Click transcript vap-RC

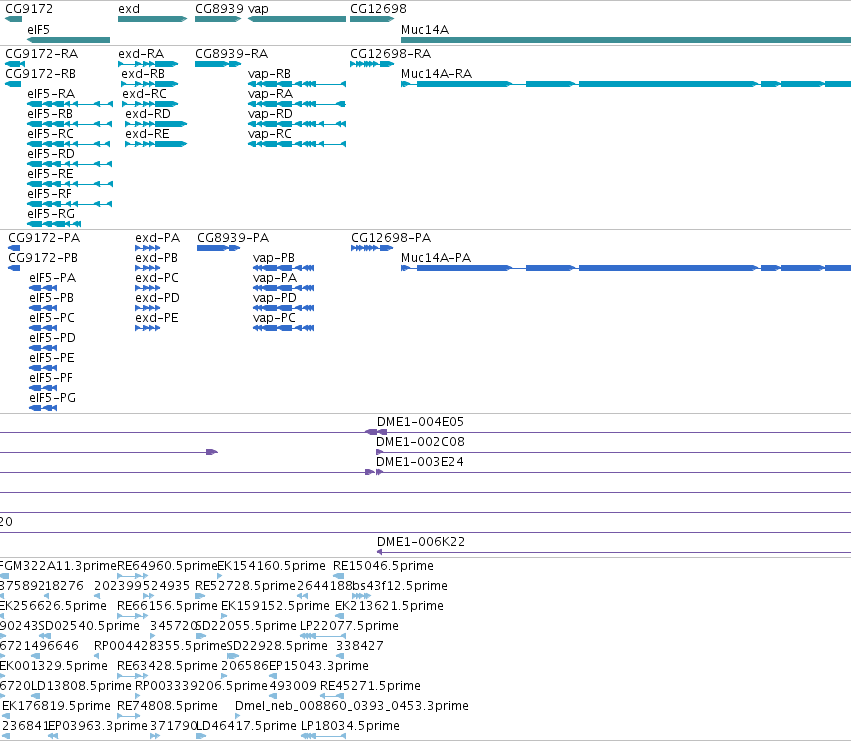(x=297, y=144)
